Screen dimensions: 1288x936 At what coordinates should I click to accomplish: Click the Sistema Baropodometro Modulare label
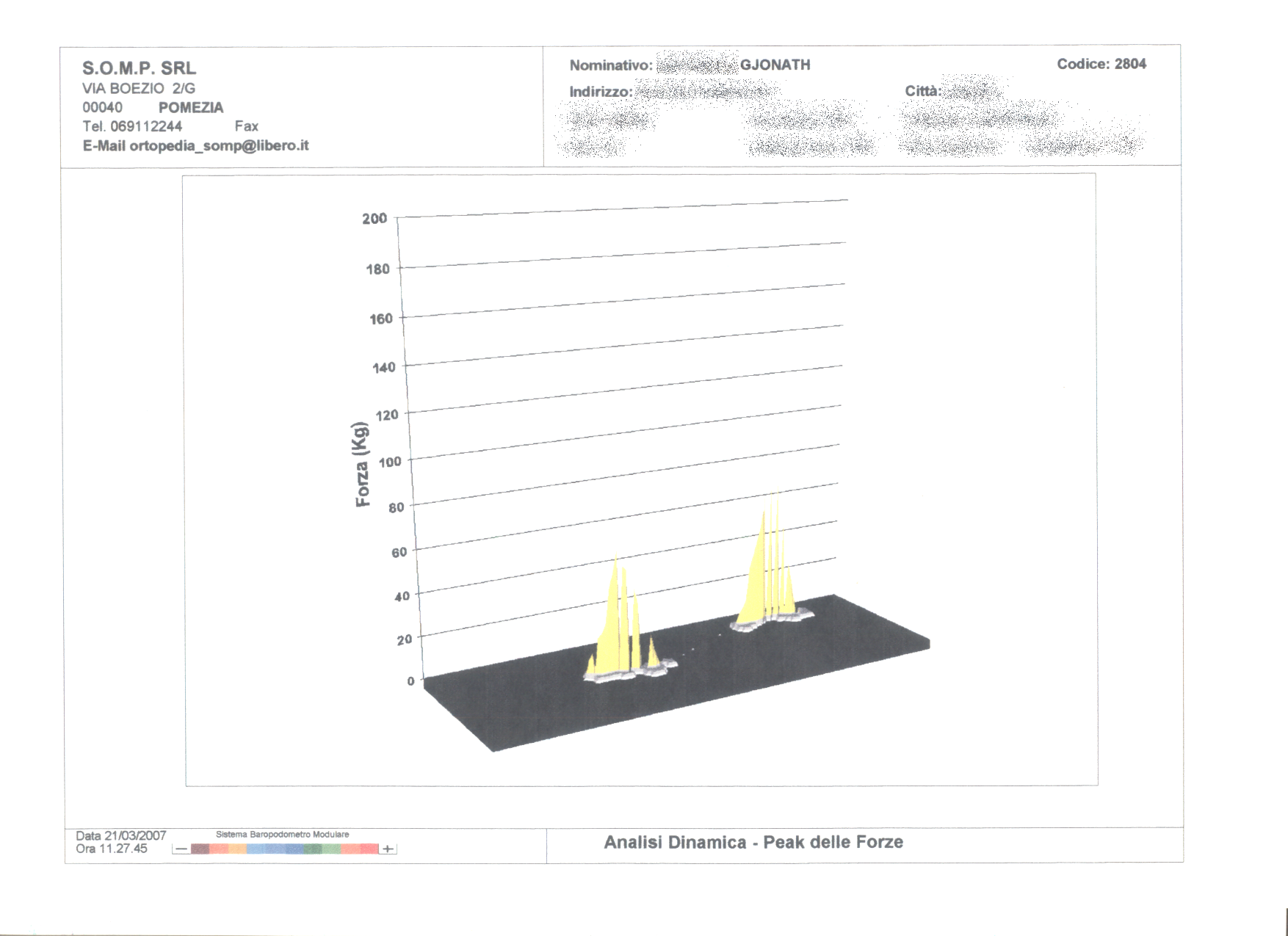coord(282,835)
